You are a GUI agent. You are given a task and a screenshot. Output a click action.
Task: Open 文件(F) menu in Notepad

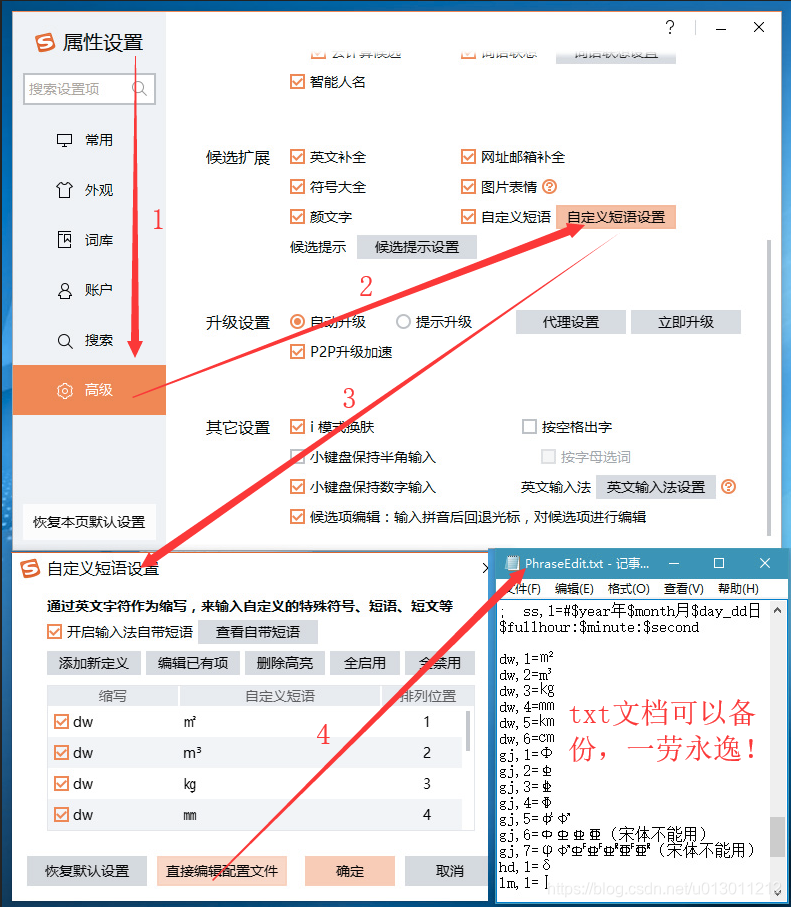pos(521,589)
